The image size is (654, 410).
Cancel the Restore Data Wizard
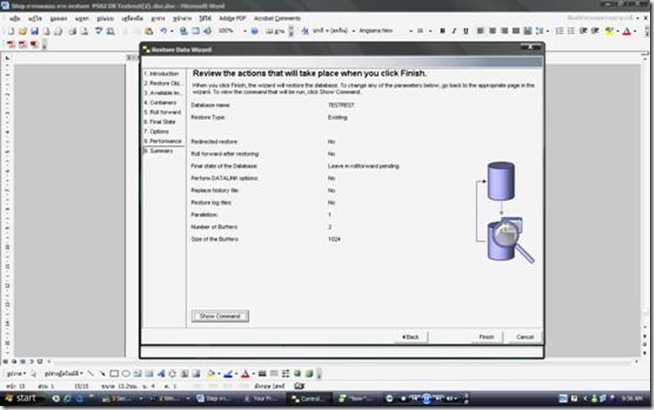[525, 337]
